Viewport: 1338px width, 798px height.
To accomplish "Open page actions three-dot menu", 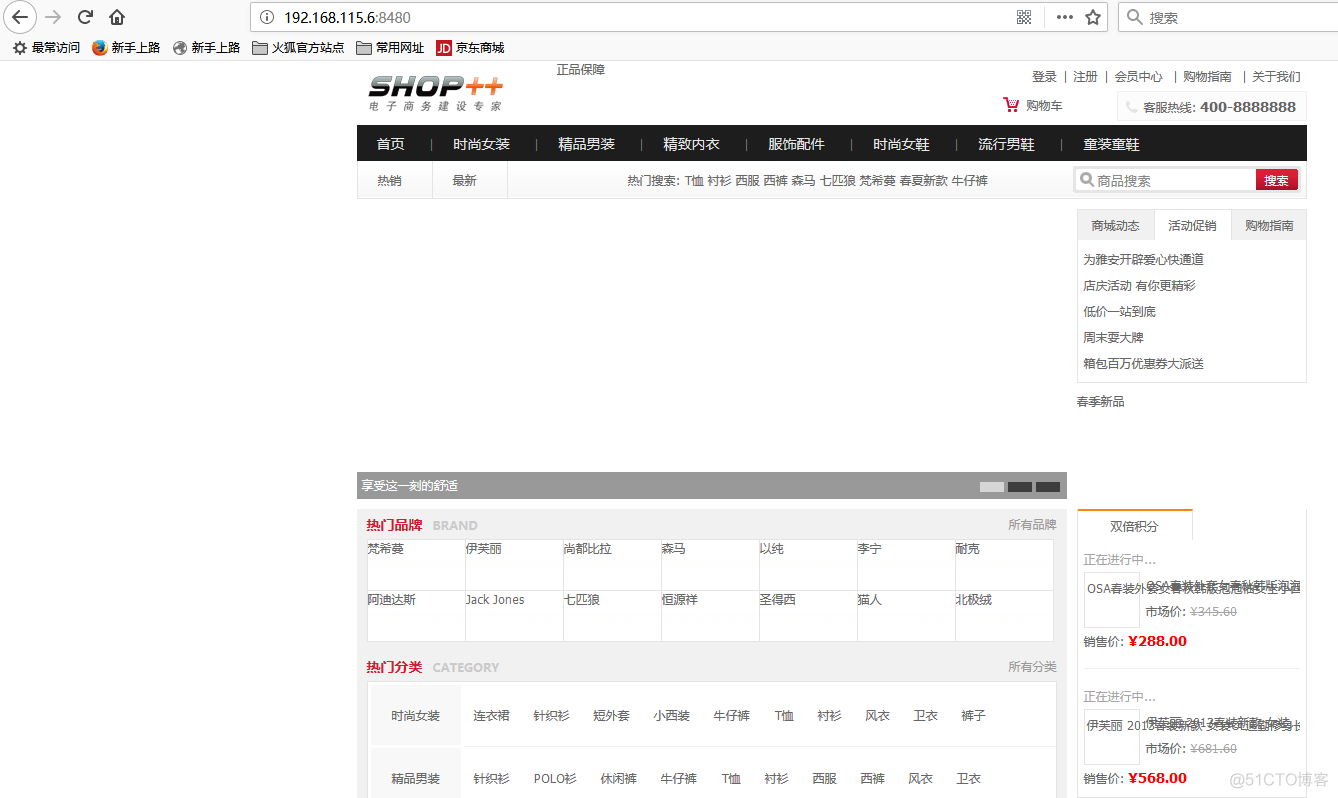I will (1065, 17).
